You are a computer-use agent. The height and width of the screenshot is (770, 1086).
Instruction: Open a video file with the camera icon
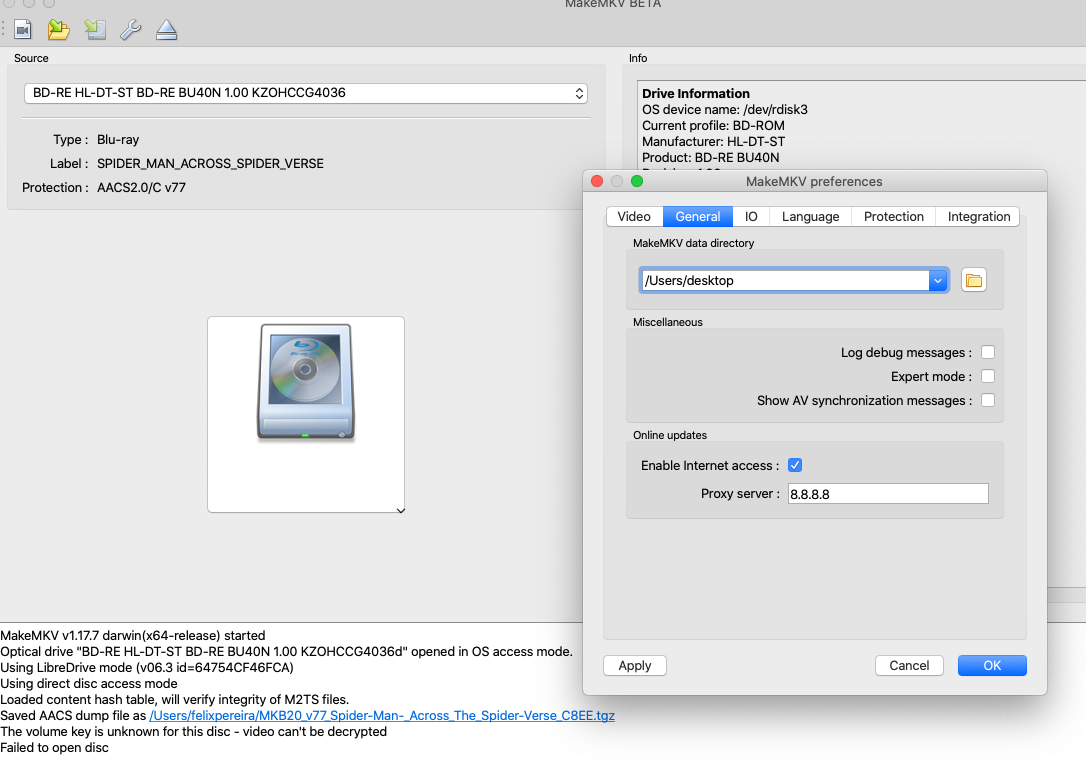pos(22,29)
